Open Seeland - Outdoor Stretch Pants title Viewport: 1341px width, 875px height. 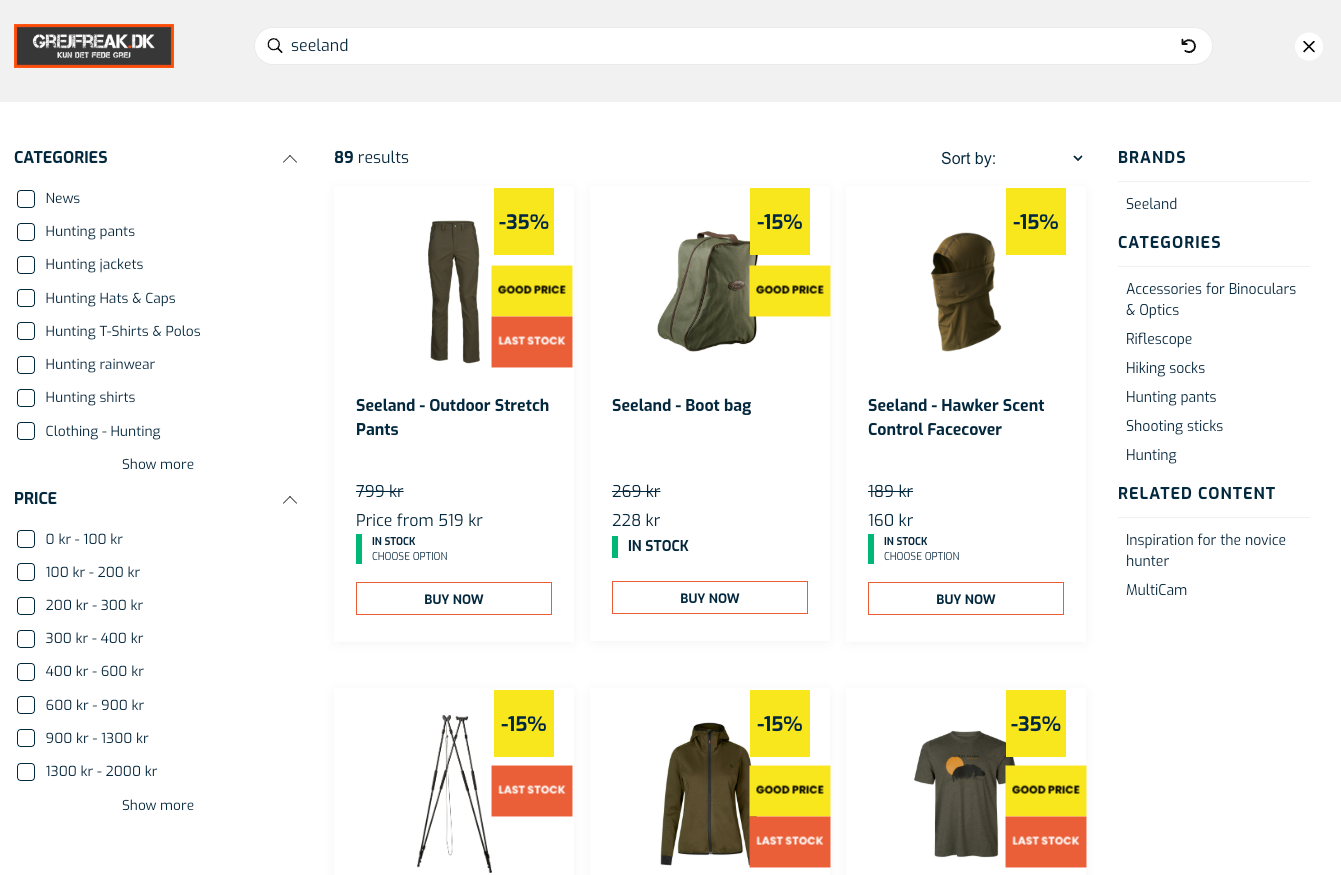tap(452, 417)
